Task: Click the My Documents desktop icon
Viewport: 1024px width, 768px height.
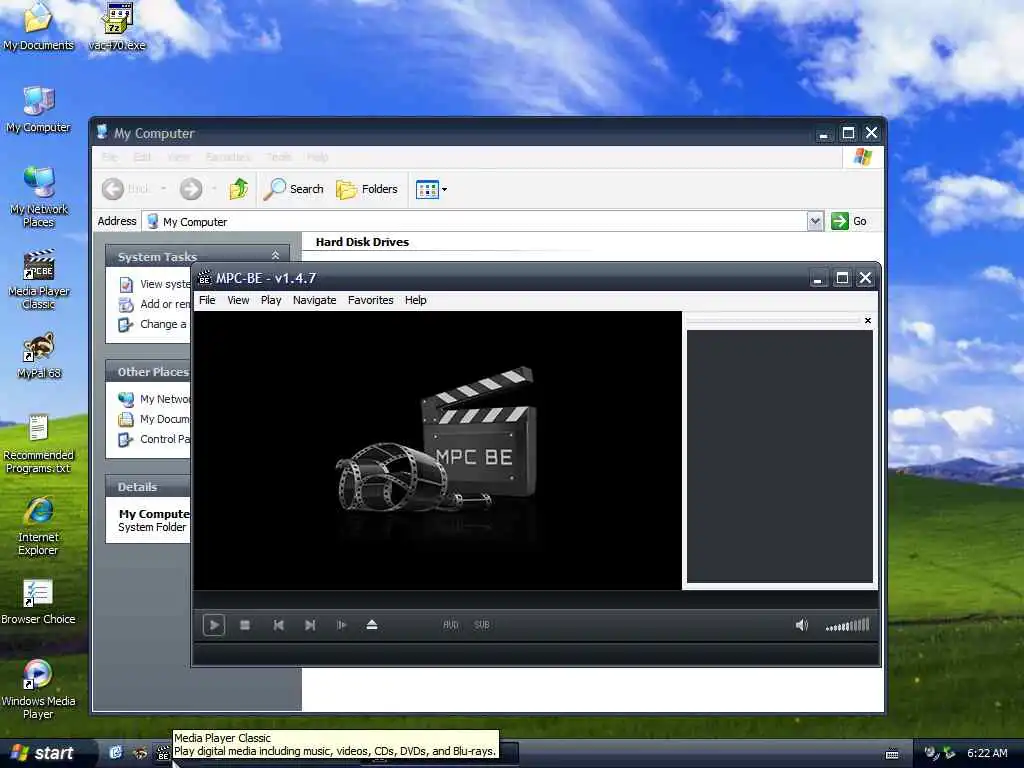Action: tap(38, 26)
